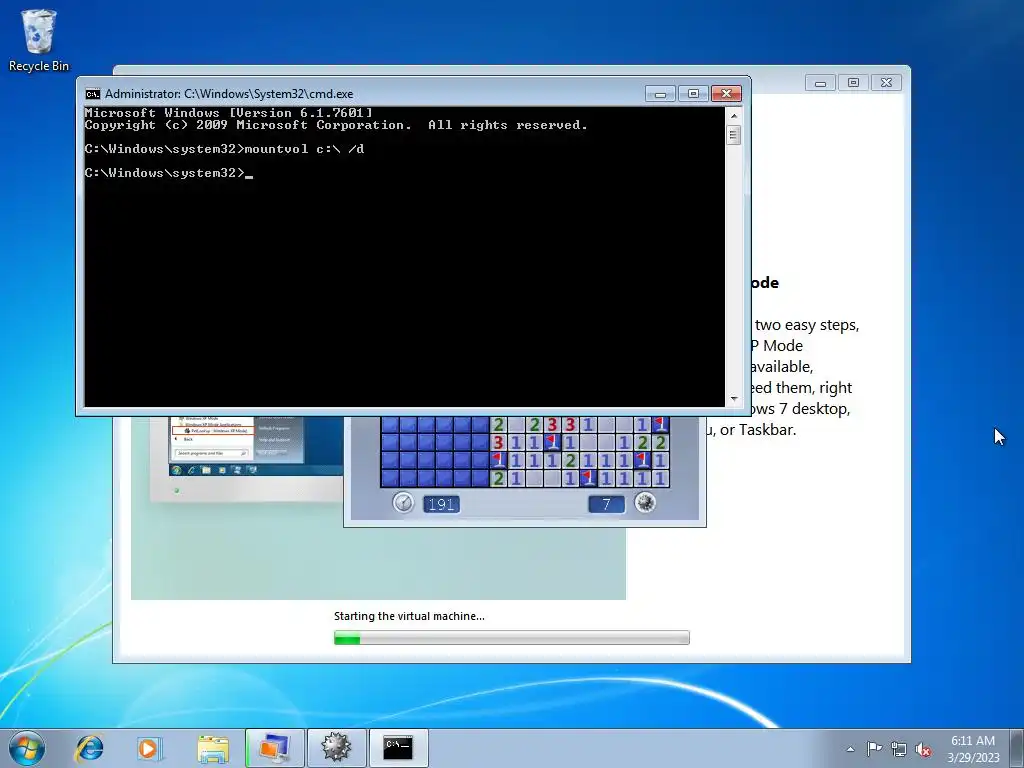
Task: Click the Minesweeper mine count 7
Action: pyautogui.click(x=606, y=504)
